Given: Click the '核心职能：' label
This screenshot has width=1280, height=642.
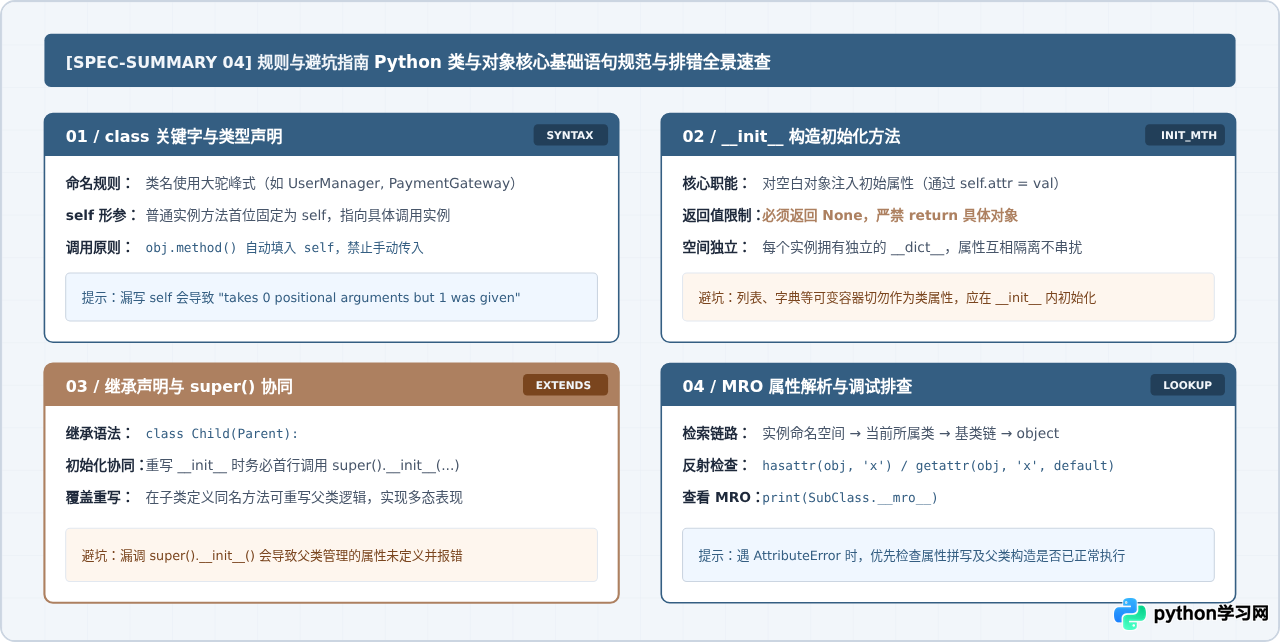Looking at the screenshot, I should pyautogui.click(x=716, y=183).
